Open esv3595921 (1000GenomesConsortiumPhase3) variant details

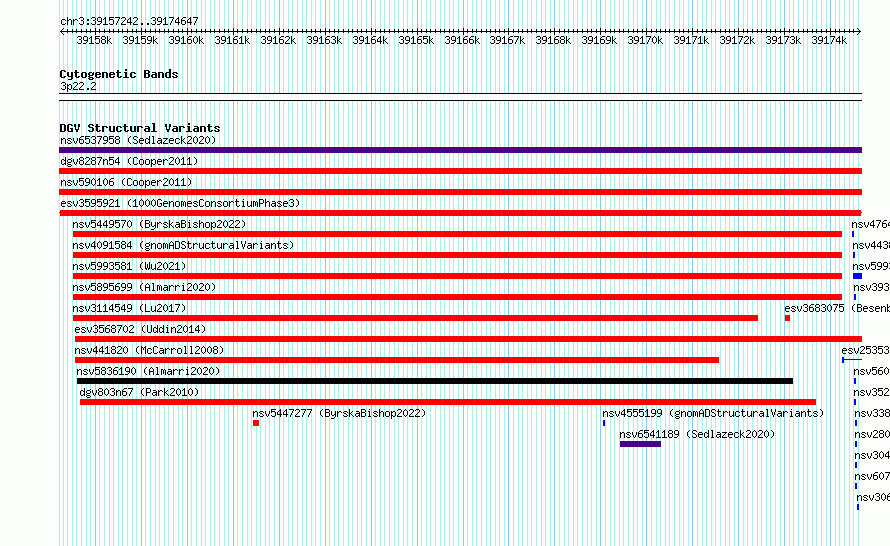point(179,203)
